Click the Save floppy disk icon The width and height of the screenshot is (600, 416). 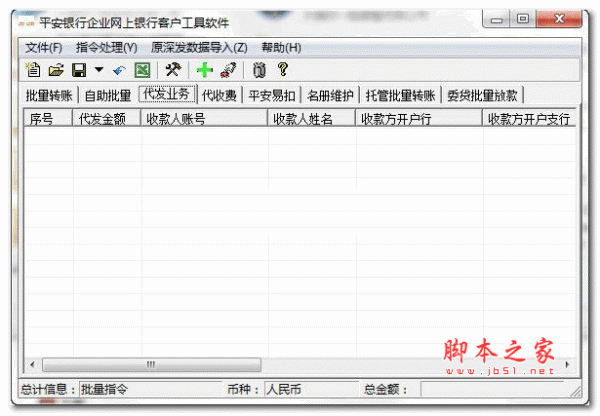(79, 70)
